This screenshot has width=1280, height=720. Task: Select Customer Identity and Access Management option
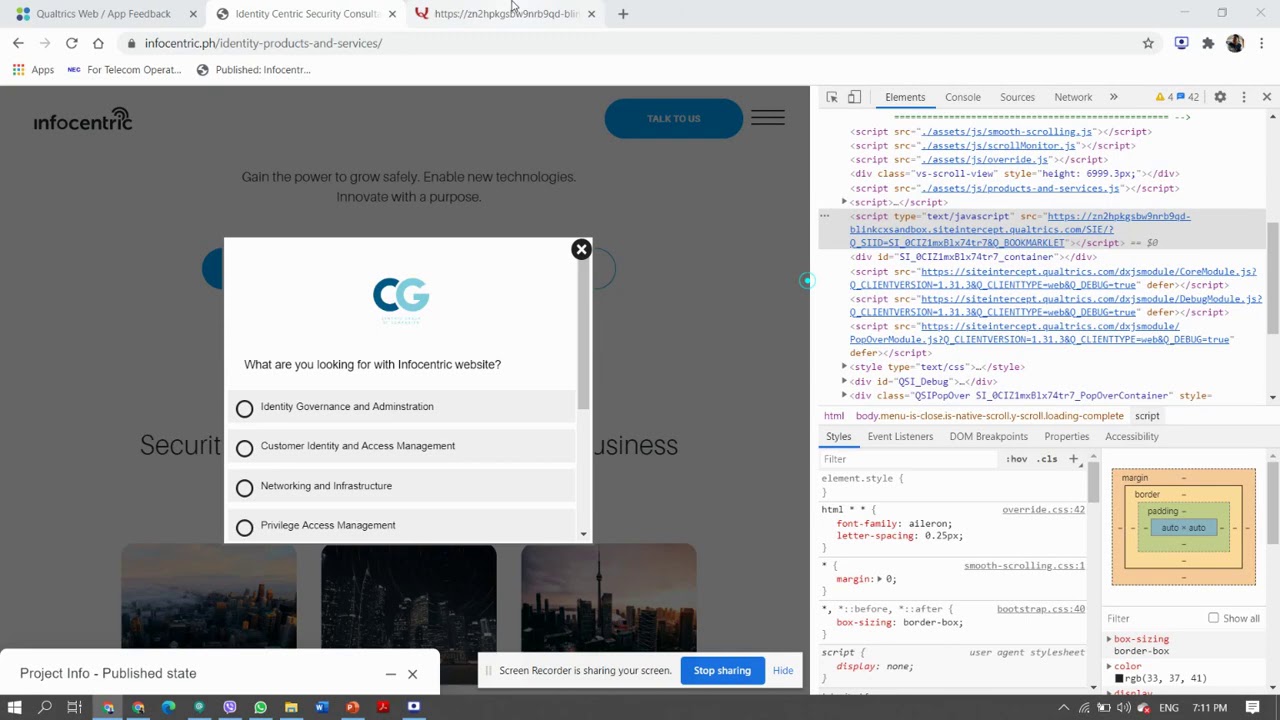402,446
